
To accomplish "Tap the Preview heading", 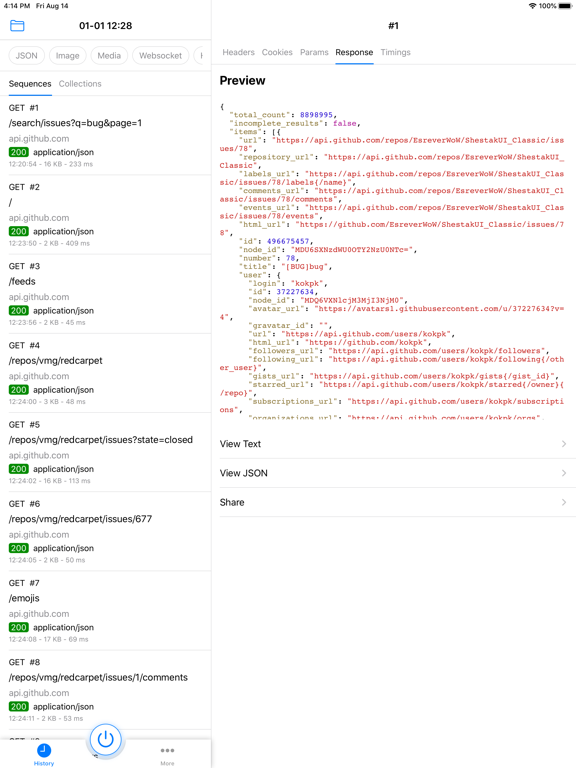I will [242, 80].
